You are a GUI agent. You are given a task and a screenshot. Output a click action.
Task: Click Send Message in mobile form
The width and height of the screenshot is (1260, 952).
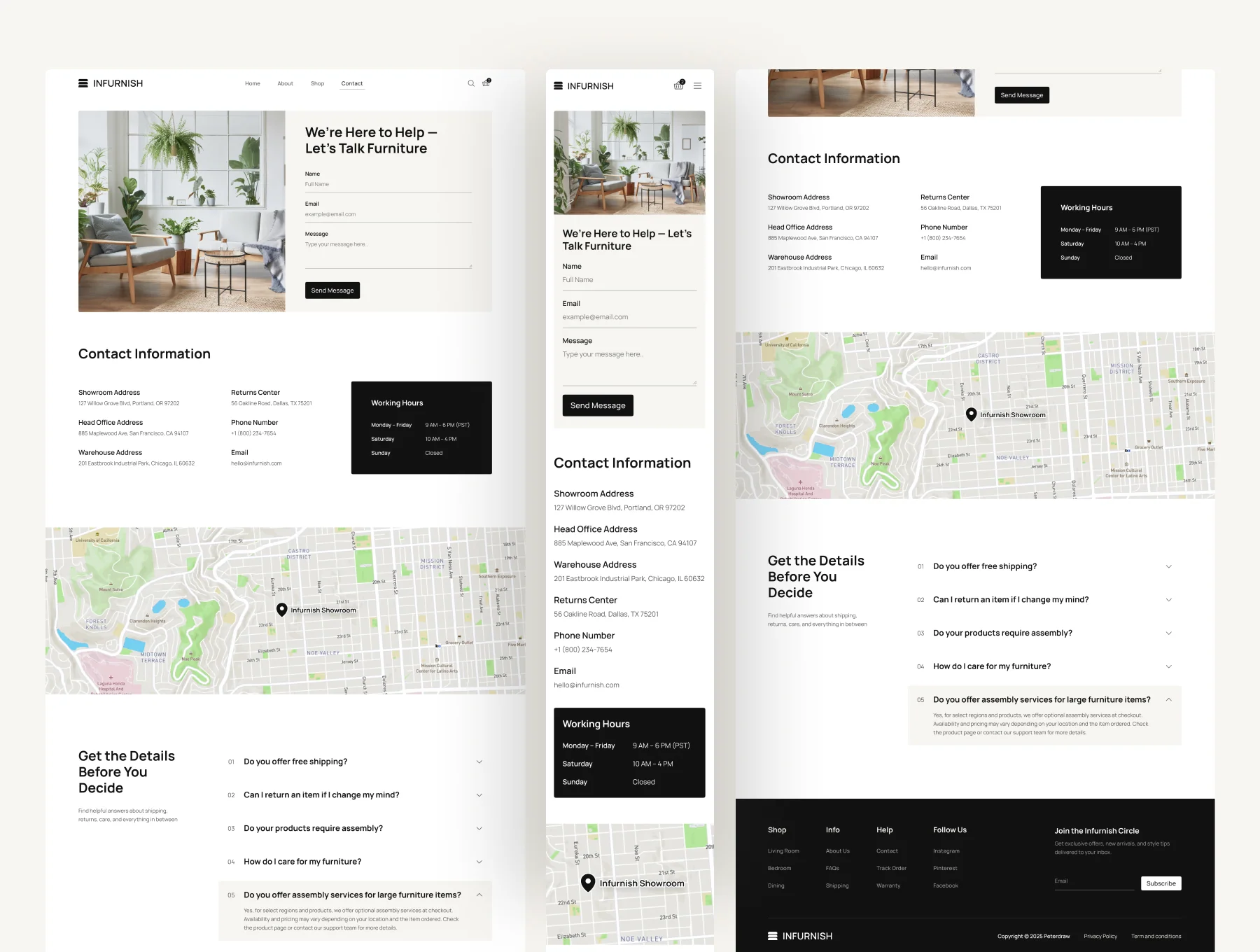598,405
